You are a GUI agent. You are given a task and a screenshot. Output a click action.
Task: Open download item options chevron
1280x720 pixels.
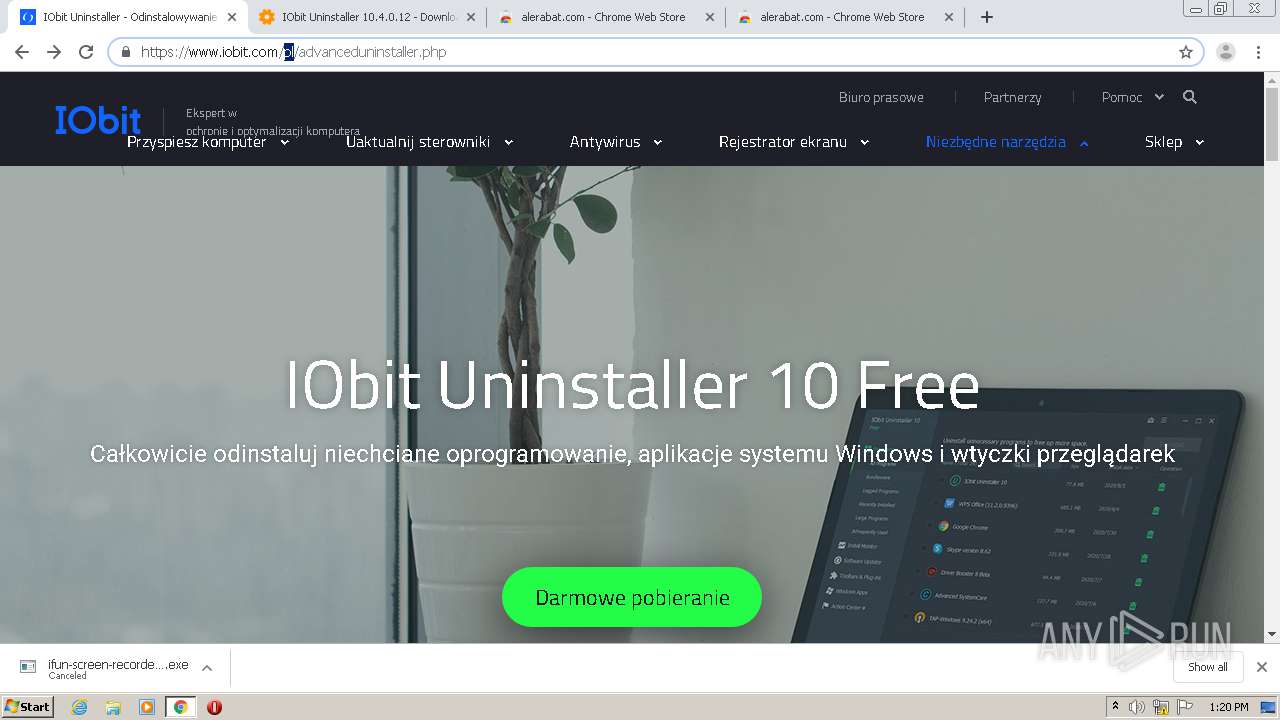click(x=207, y=667)
